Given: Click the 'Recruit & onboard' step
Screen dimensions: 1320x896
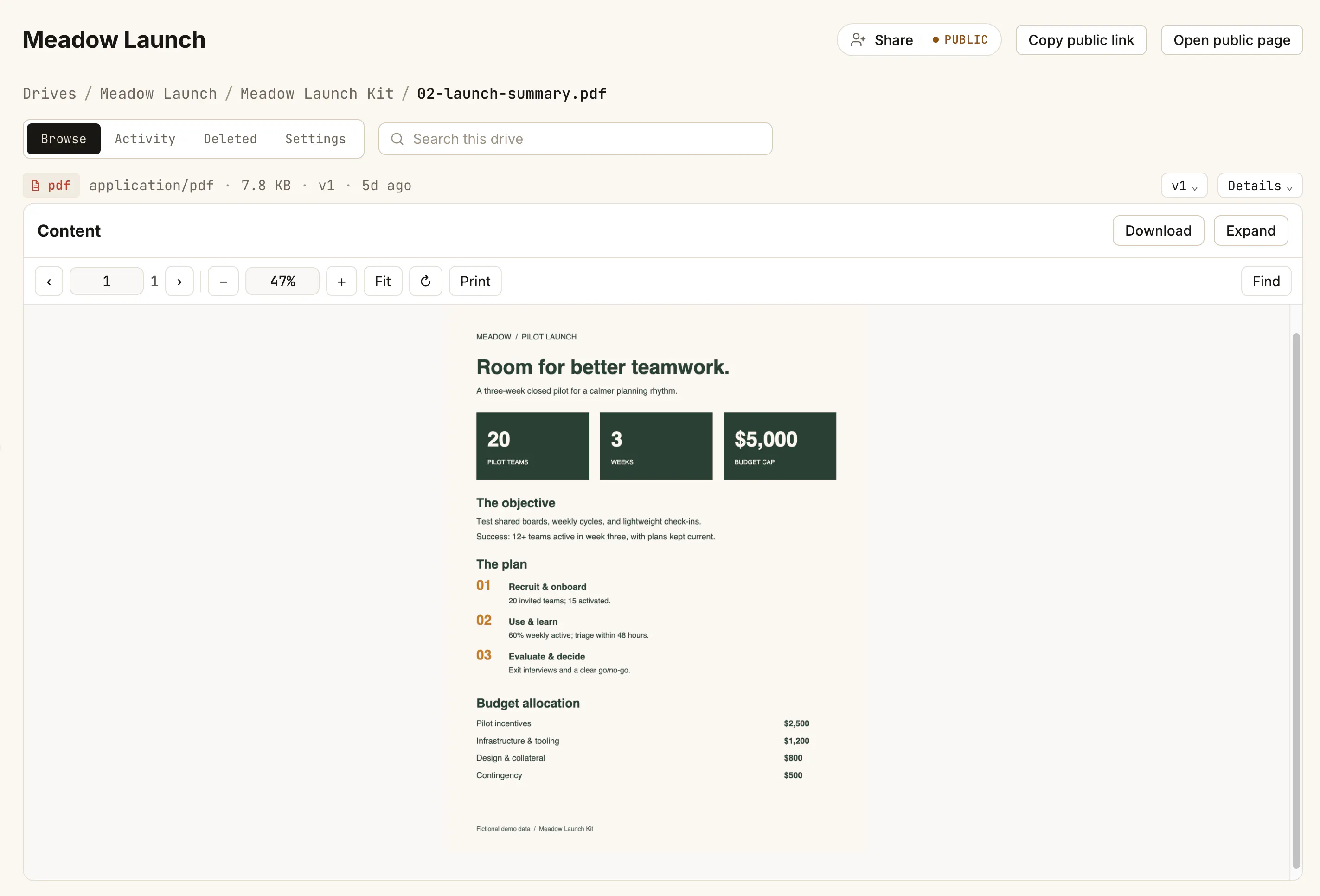Looking at the screenshot, I should pos(547,587).
